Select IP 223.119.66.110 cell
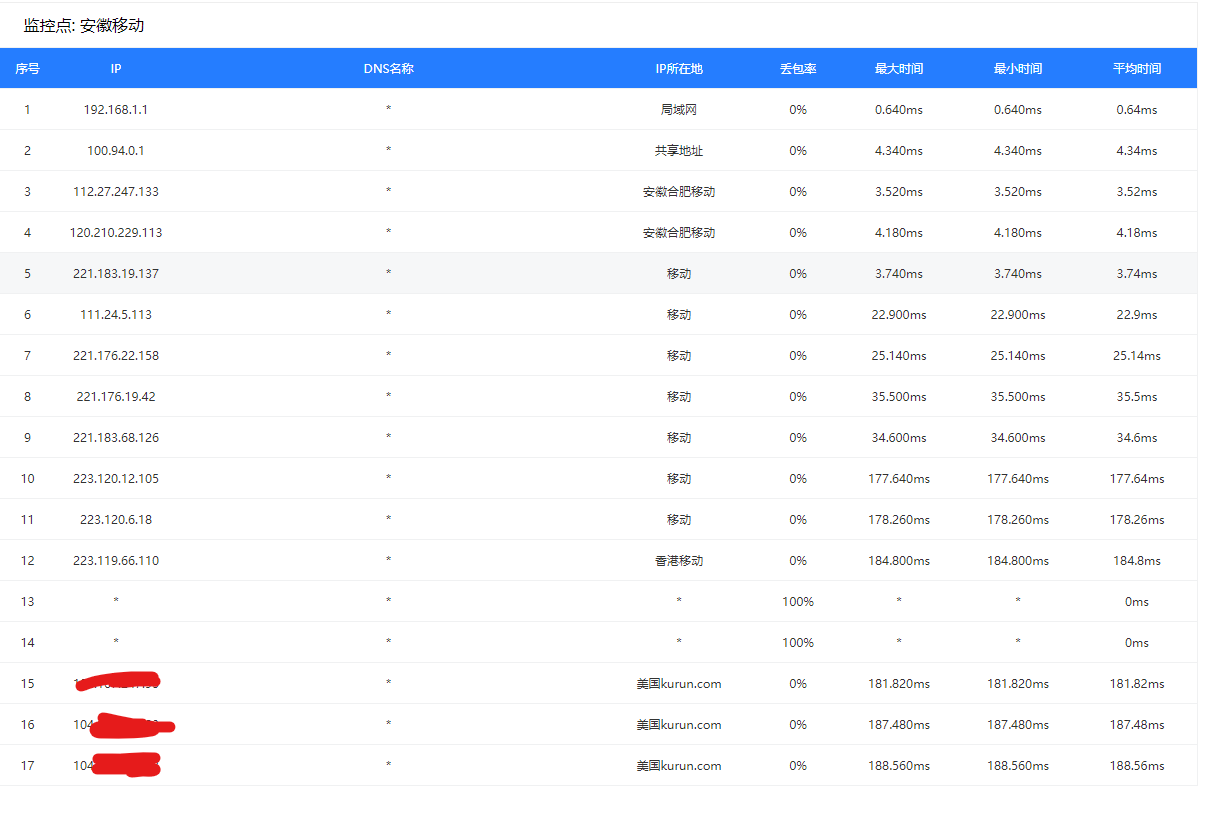This screenshot has height=834, width=1228. [x=116, y=561]
